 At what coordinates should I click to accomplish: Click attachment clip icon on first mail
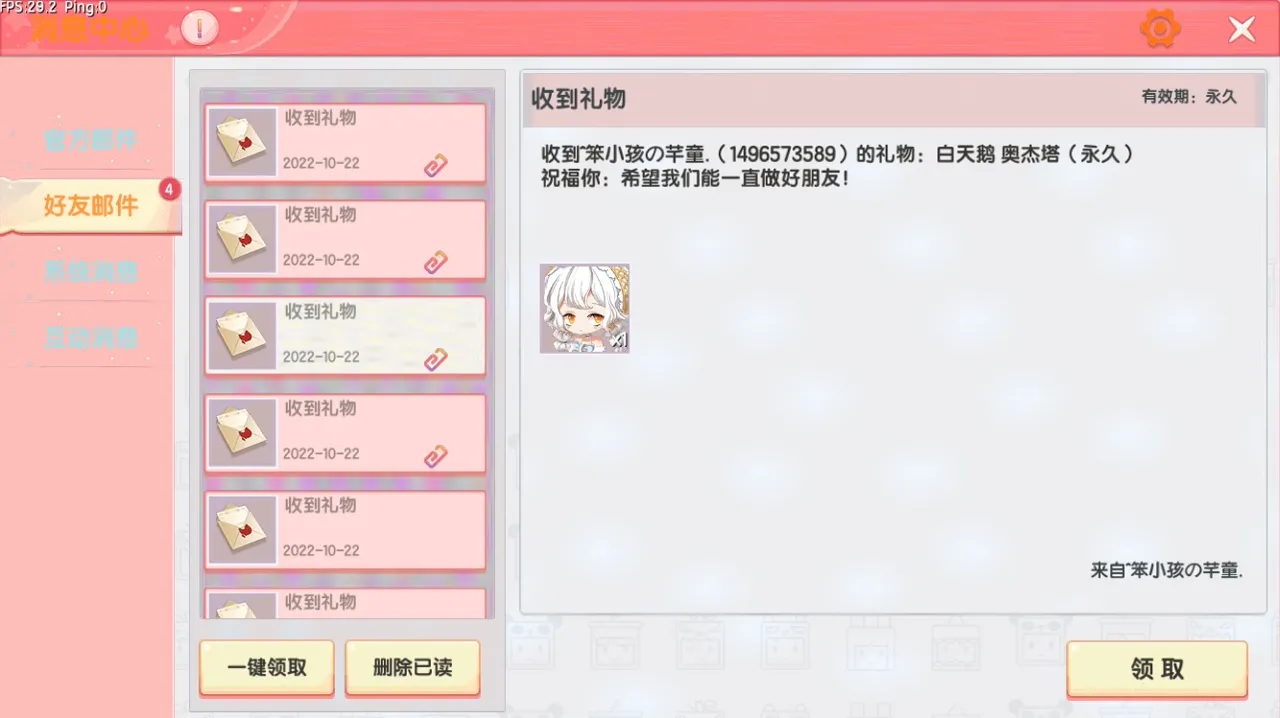click(435, 166)
